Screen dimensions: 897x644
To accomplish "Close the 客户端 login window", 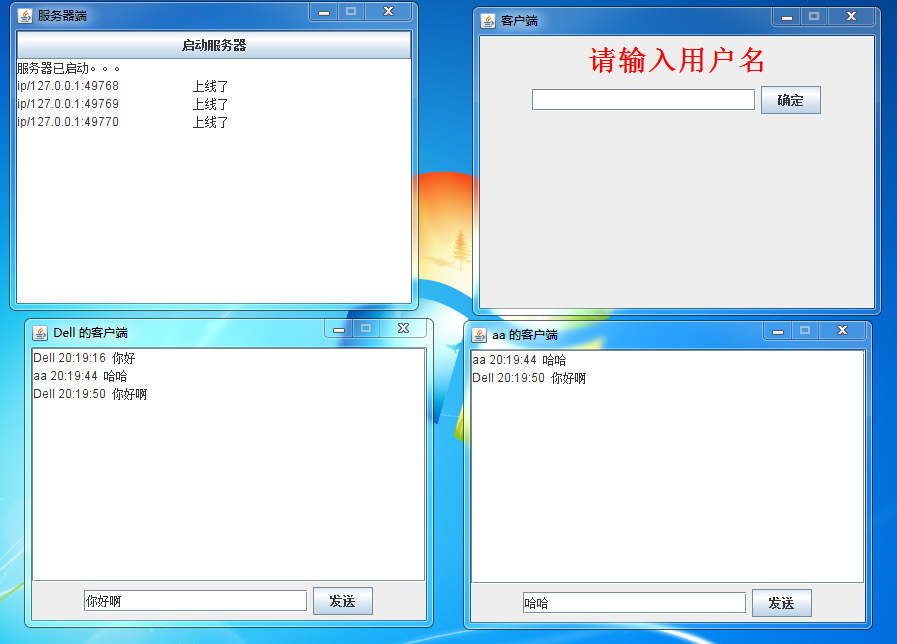I will 851,17.
